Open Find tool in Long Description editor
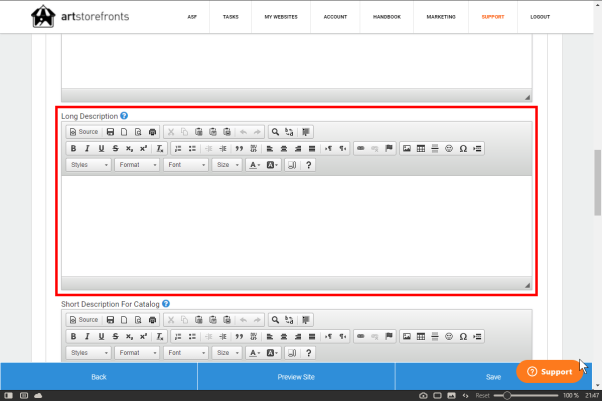Image resolution: width=602 pixels, height=401 pixels. pos(275,131)
